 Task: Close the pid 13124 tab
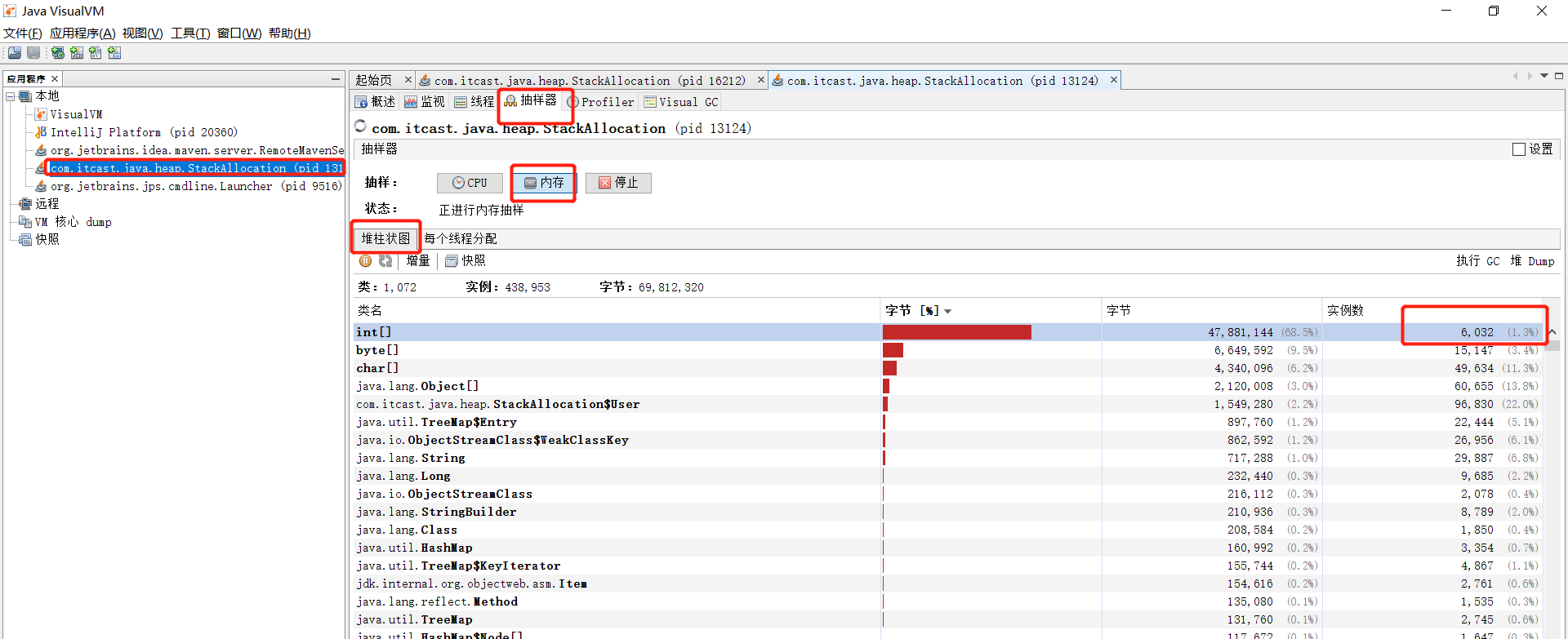point(1113,80)
